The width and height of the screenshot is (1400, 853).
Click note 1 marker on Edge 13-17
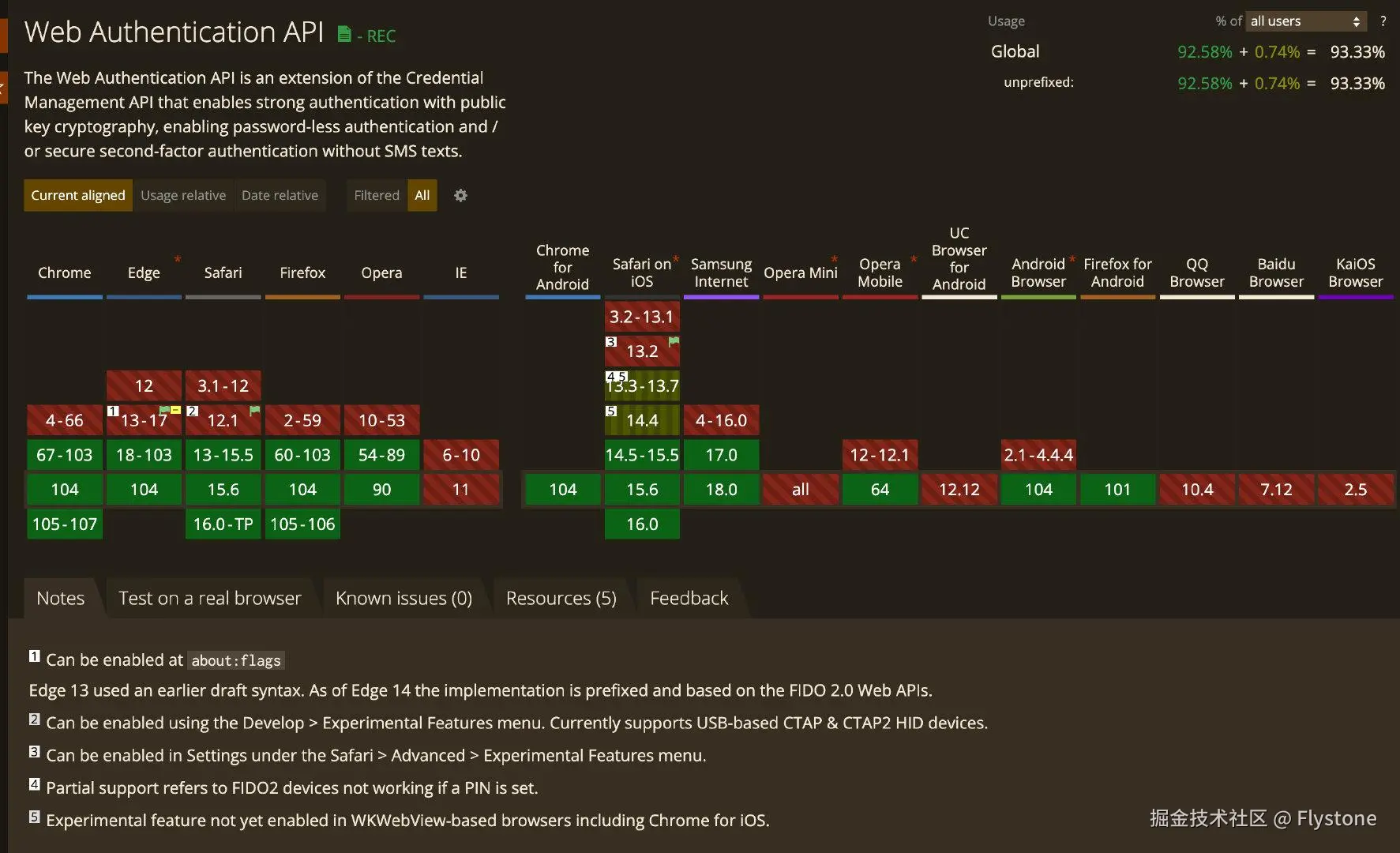click(113, 411)
